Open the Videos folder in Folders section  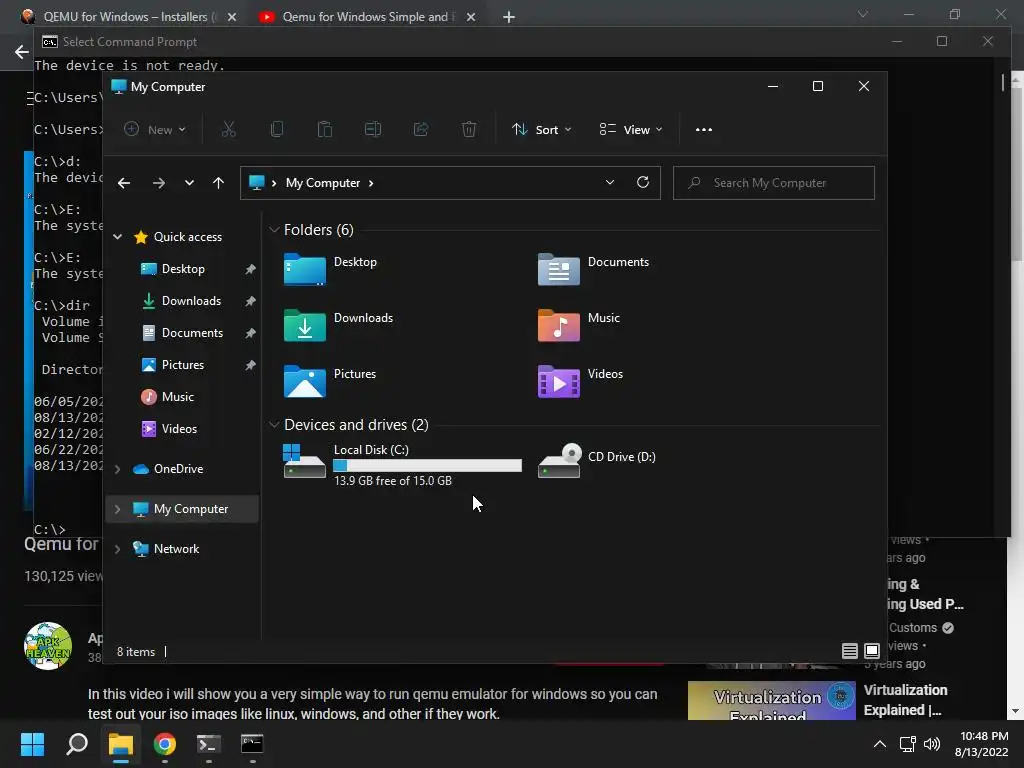(x=558, y=381)
